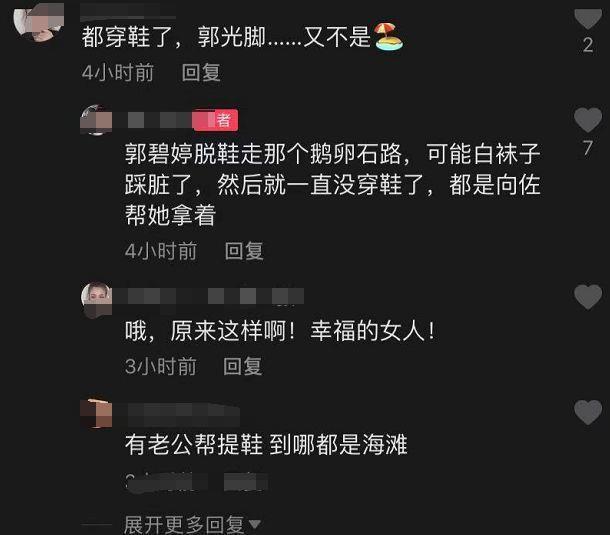The image size is (610, 535).
Task: Click the arrow beside 展开更多回复
Action: [254, 524]
